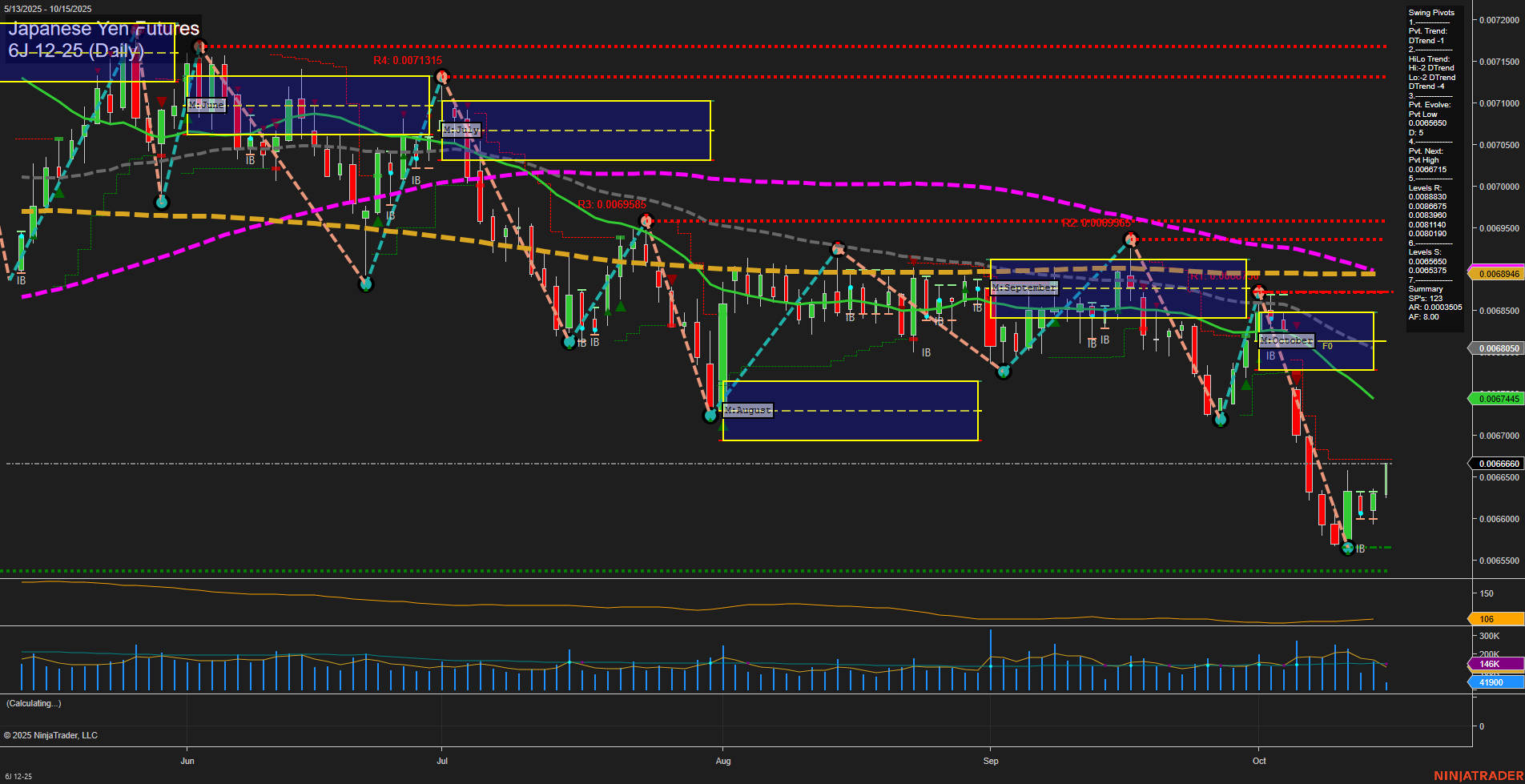Click the green up-triangle buy marker in May

click(60, 192)
